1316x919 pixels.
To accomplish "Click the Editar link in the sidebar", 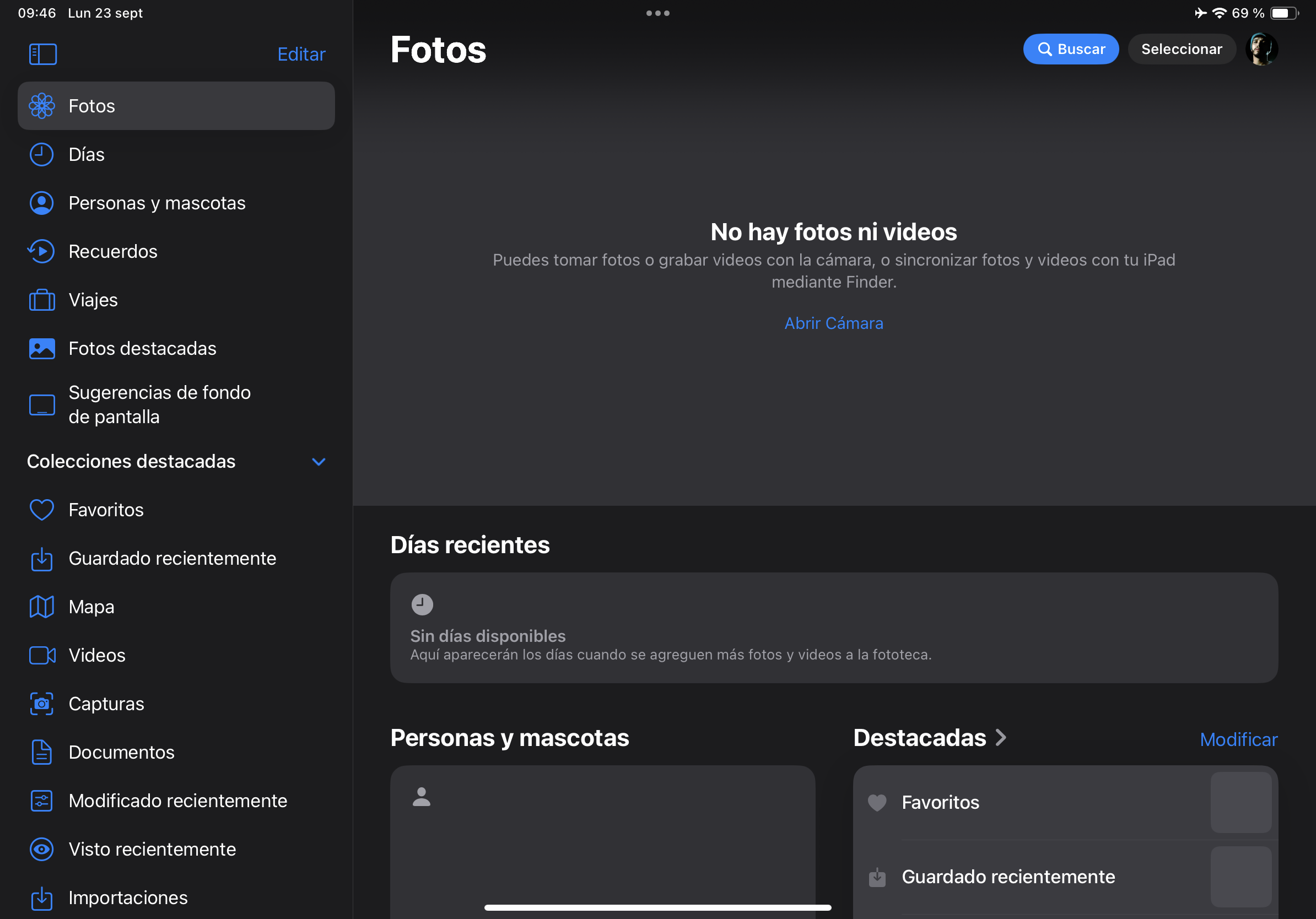I will coord(301,55).
